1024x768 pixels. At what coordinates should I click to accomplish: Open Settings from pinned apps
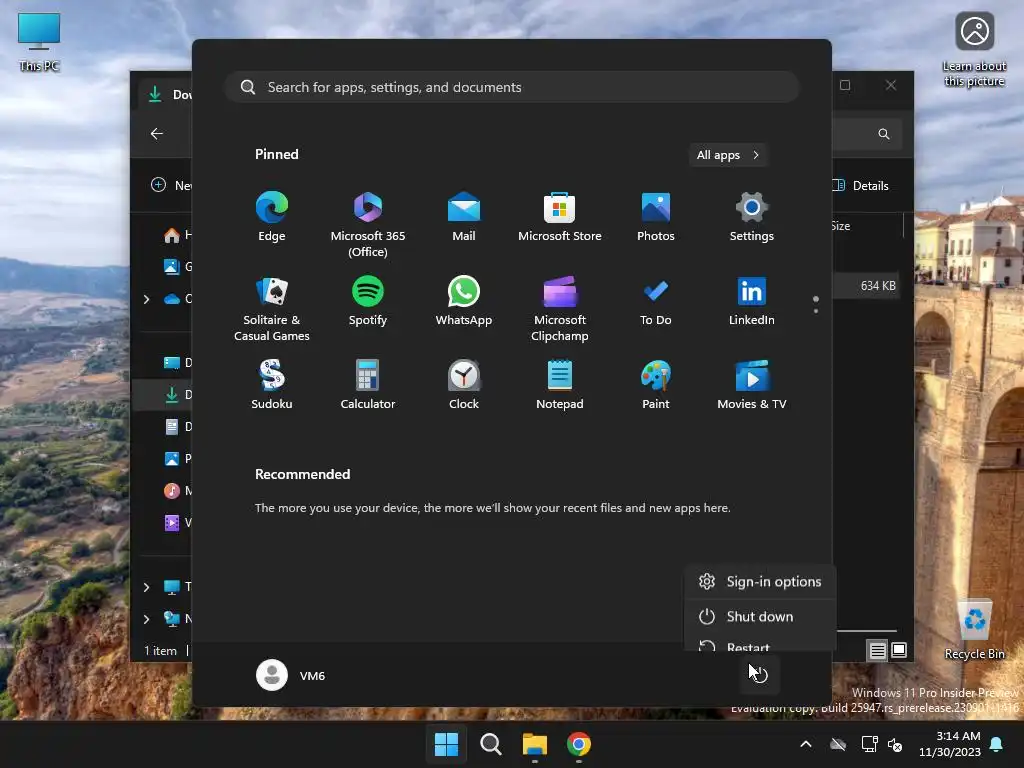(752, 217)
